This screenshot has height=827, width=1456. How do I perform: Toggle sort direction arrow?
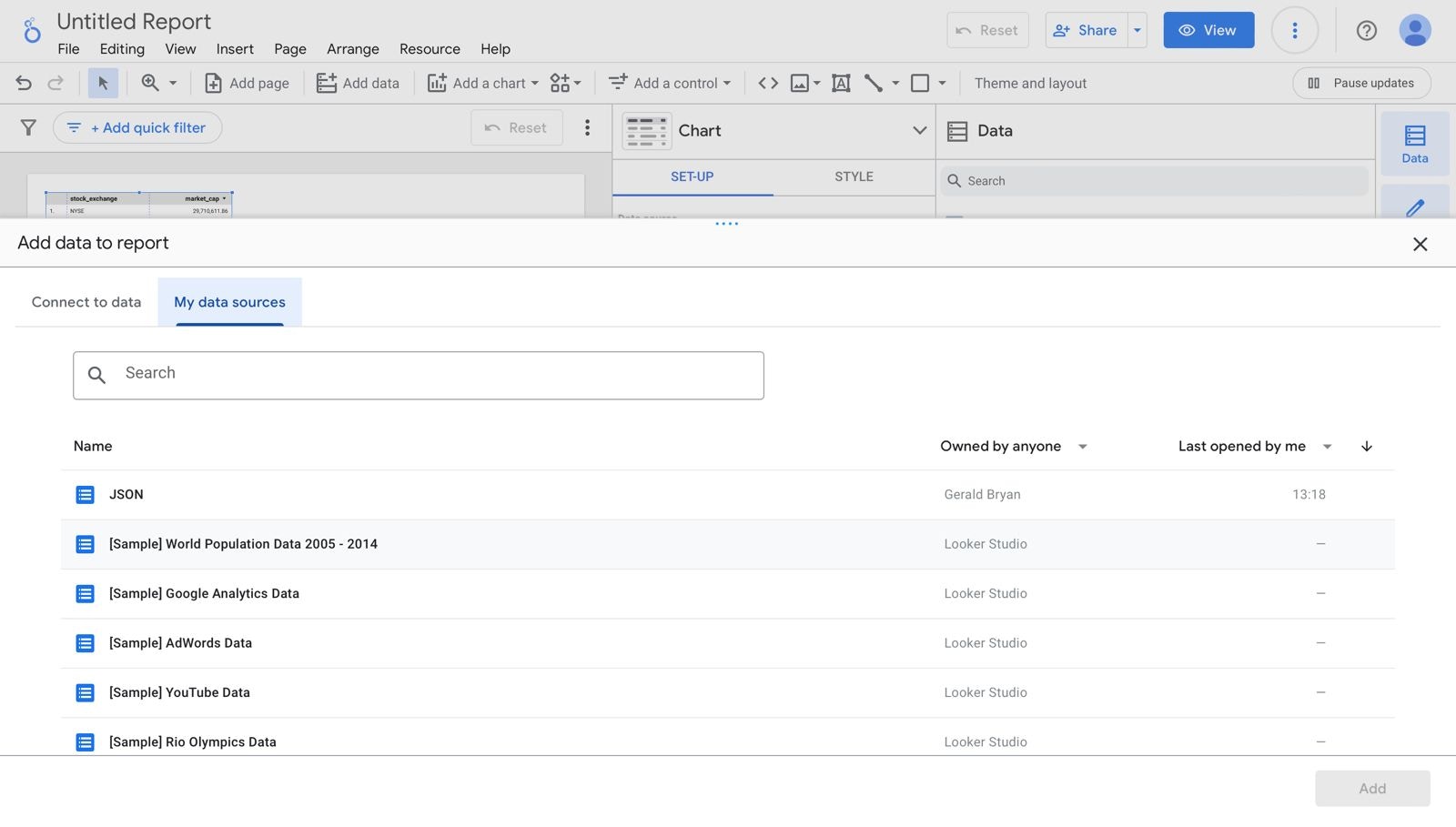(x=1367, y=446)
